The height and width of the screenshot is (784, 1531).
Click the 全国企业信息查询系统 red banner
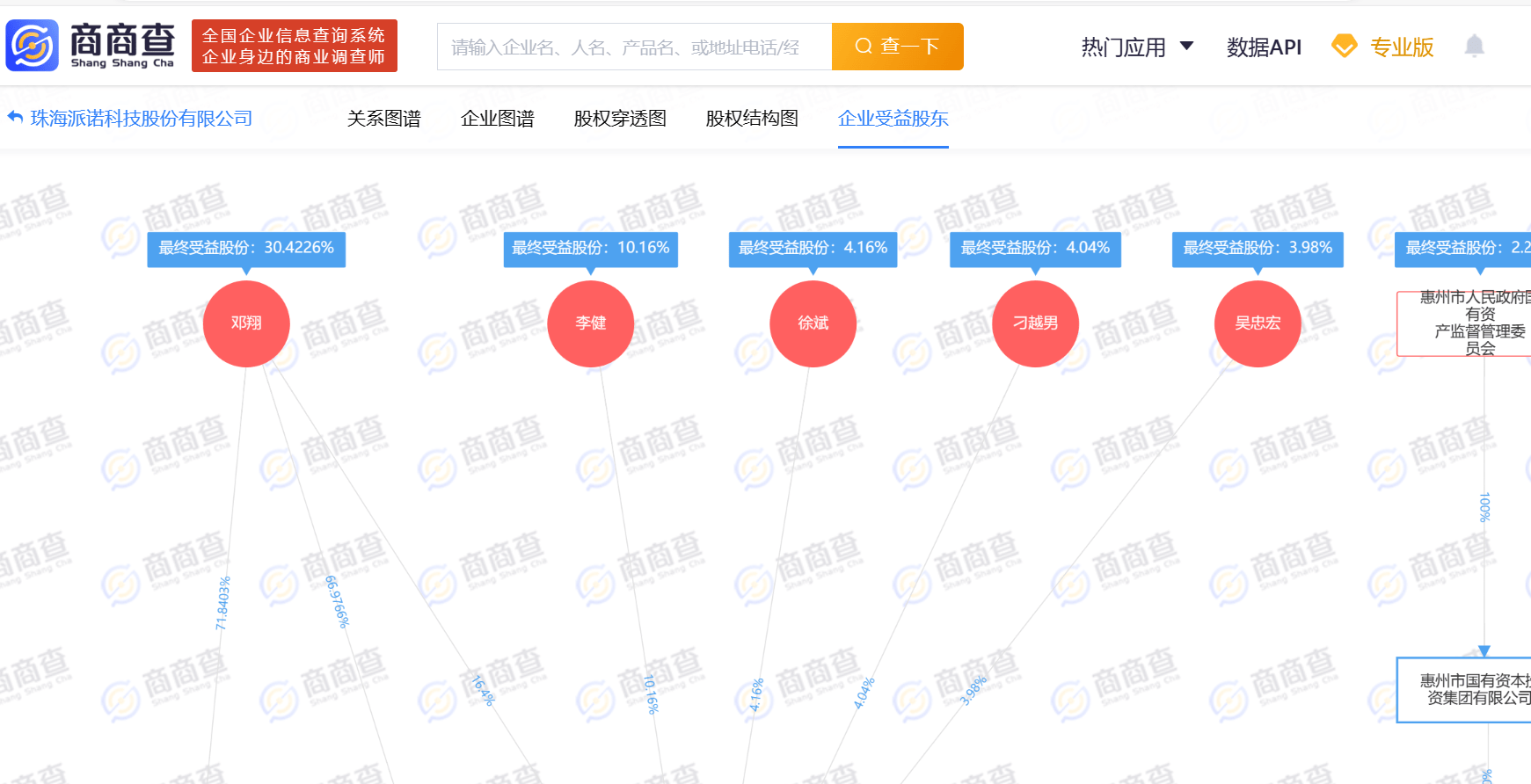point(295,46)
